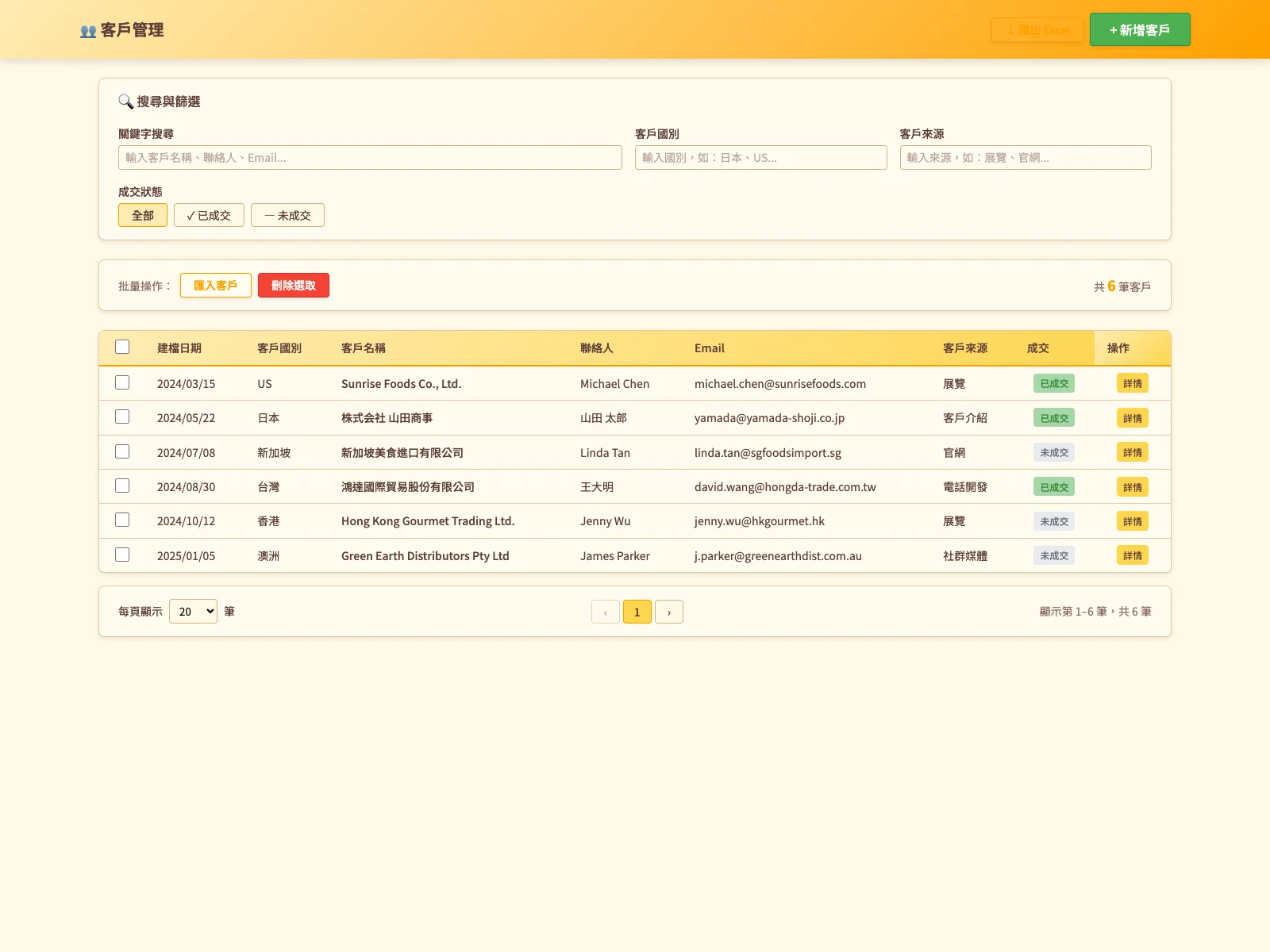This screenshot has width=1270, height=952.
Task: Open 詳情 for Green Earth Distributors
Action: 1133,555
